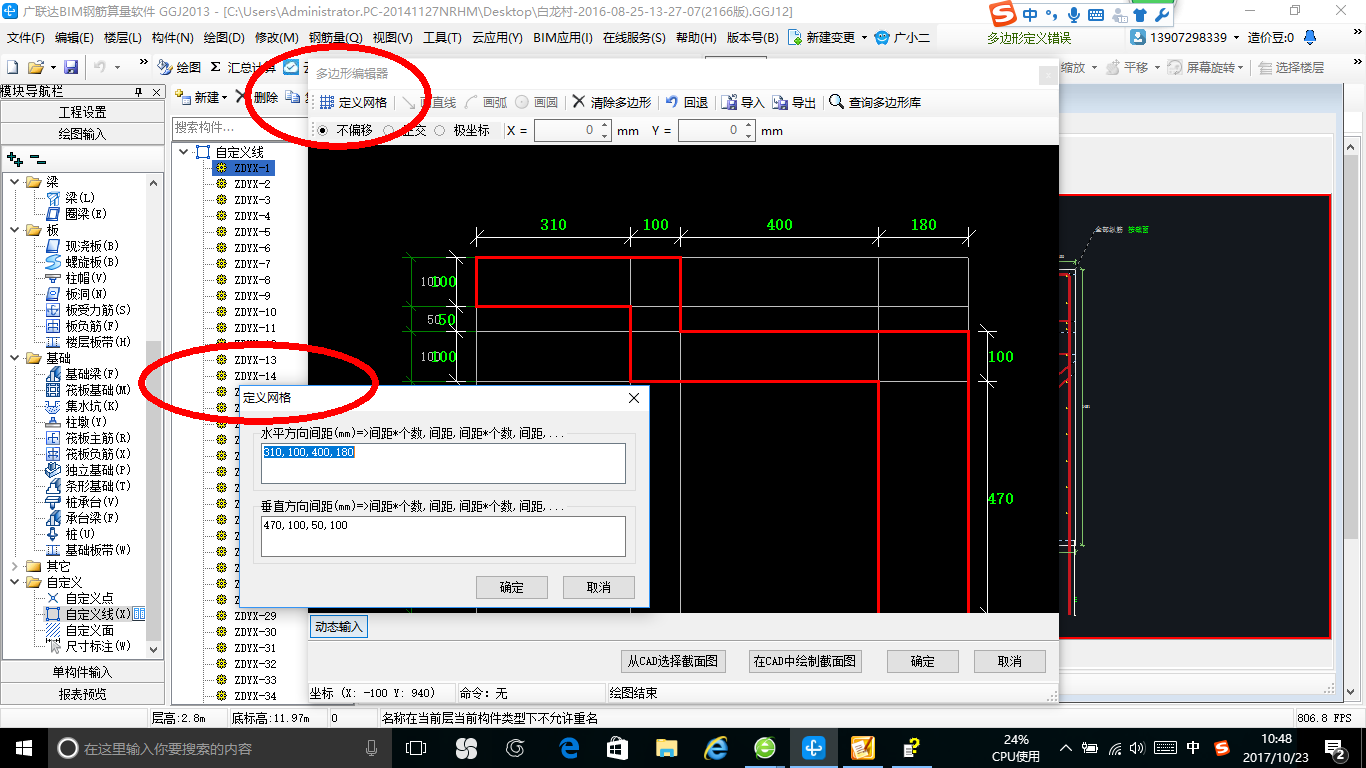Open the 新建变更 dropdown
The image size is (1366, 768).
(x=864, y=38)
